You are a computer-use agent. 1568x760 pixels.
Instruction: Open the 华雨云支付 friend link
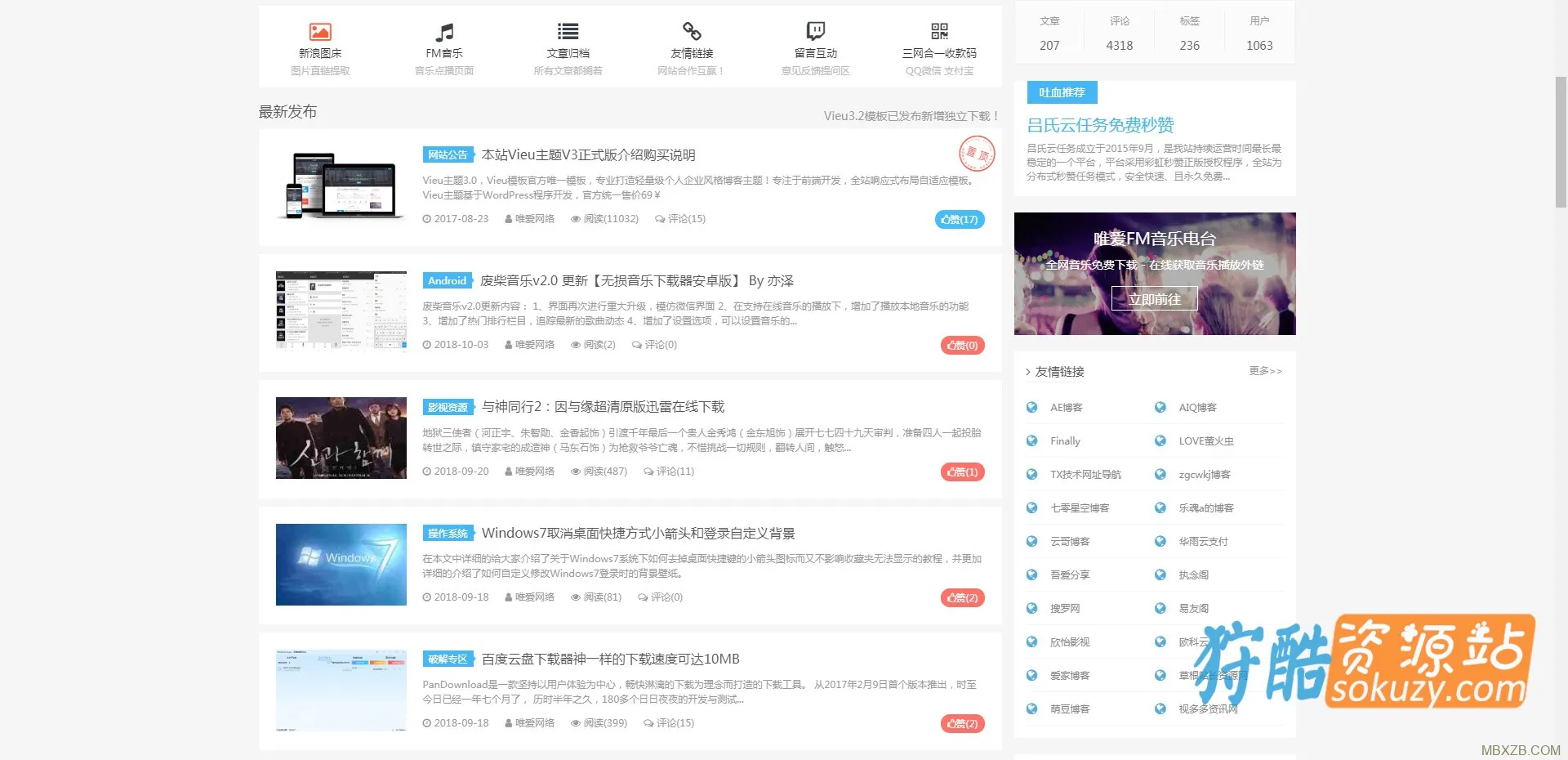1203,541
